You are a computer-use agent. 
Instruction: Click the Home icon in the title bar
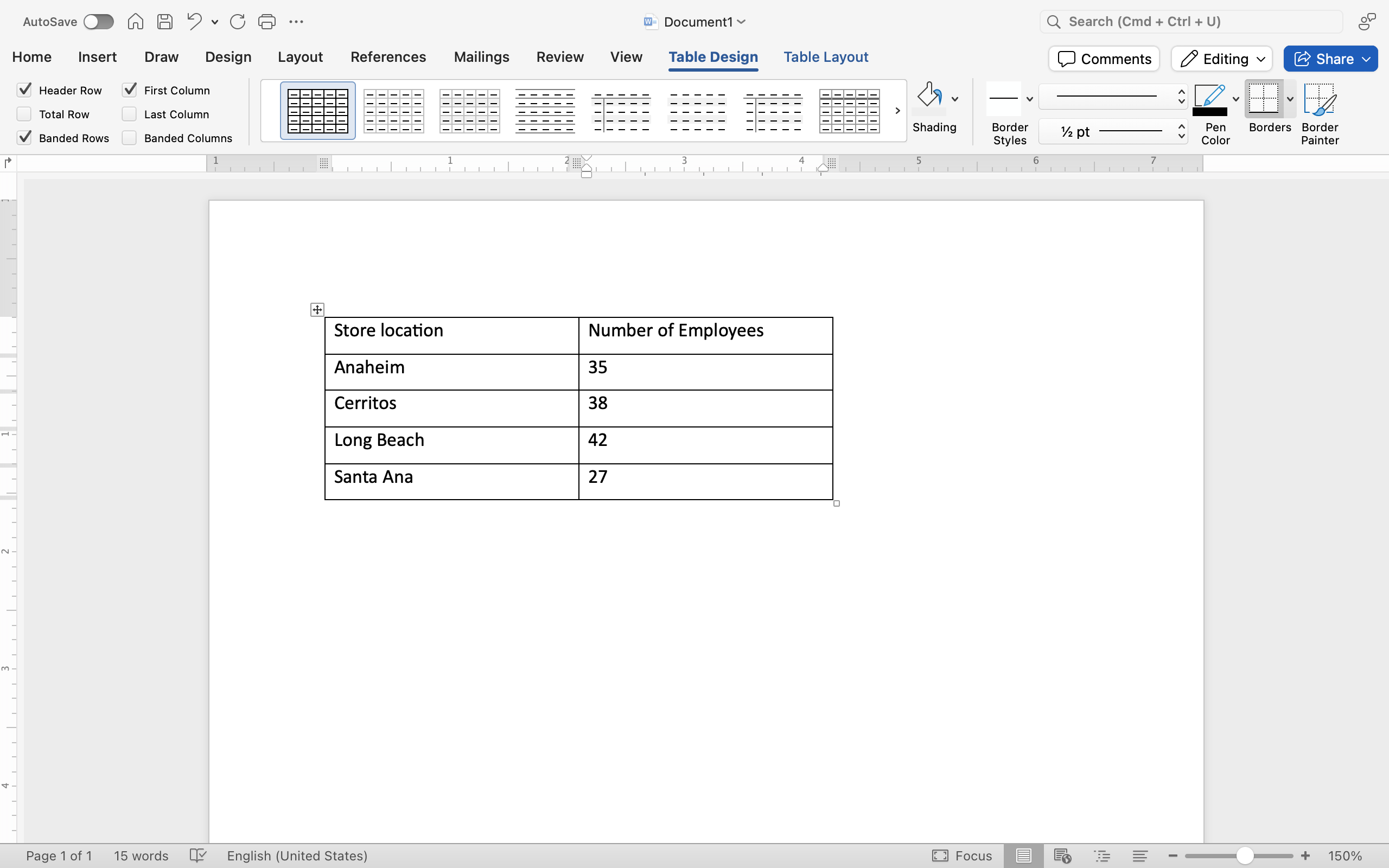click(136, 22)
